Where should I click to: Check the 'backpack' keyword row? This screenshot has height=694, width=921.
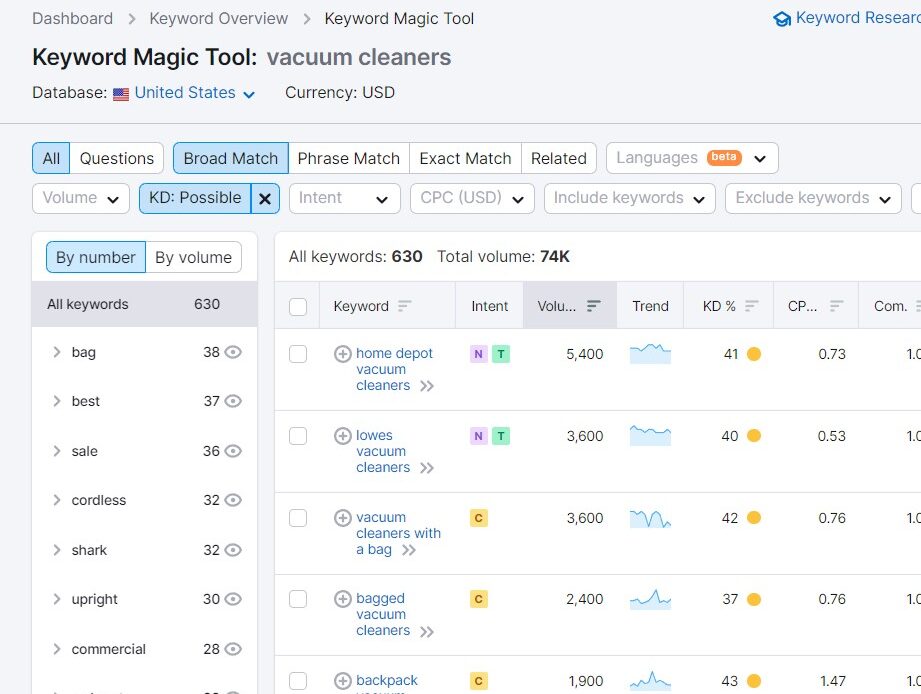(298, 680)
